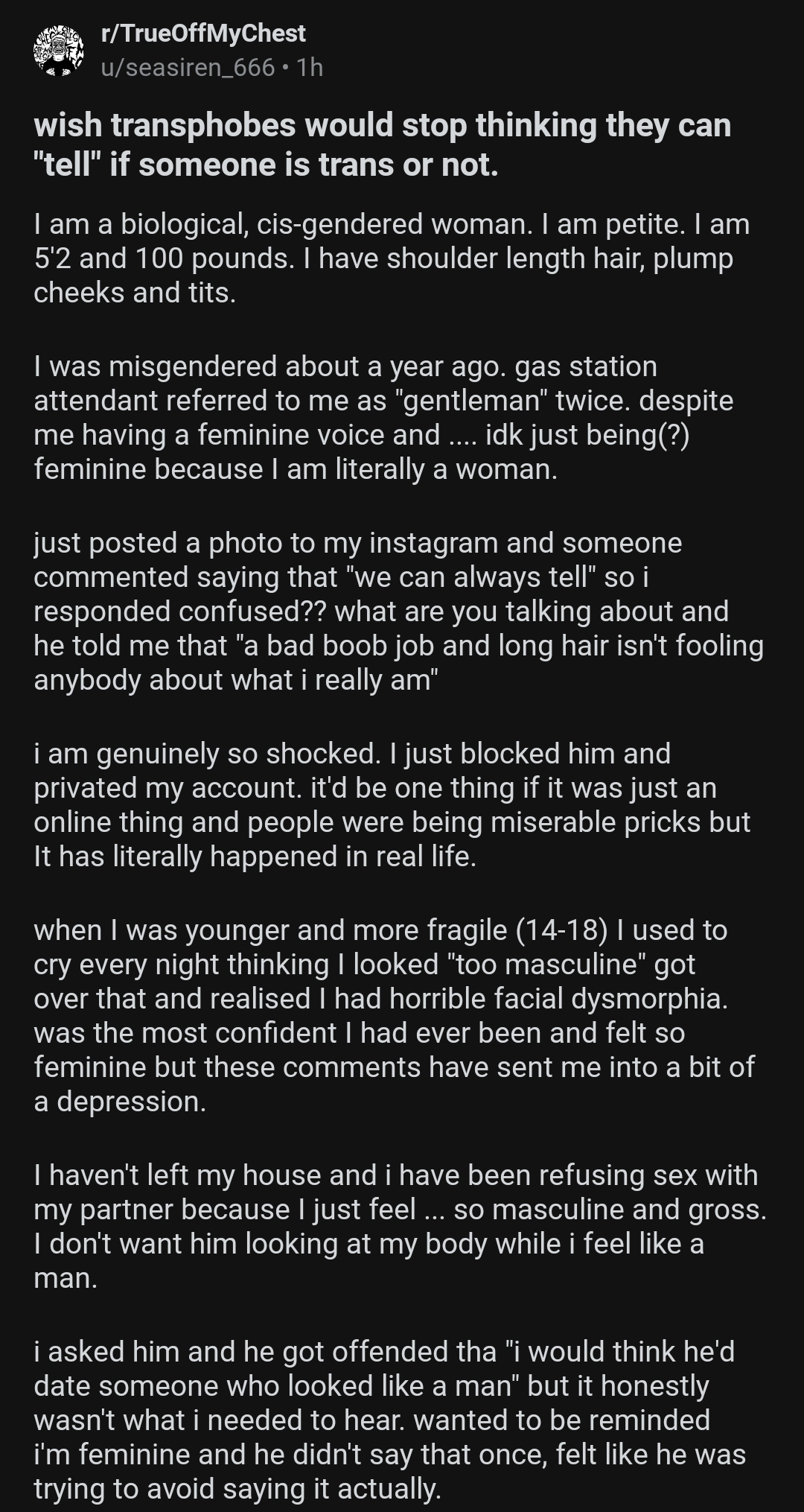
Task: Select the paragraph starting "i asked him"
Action: [x=389, y=1420]
